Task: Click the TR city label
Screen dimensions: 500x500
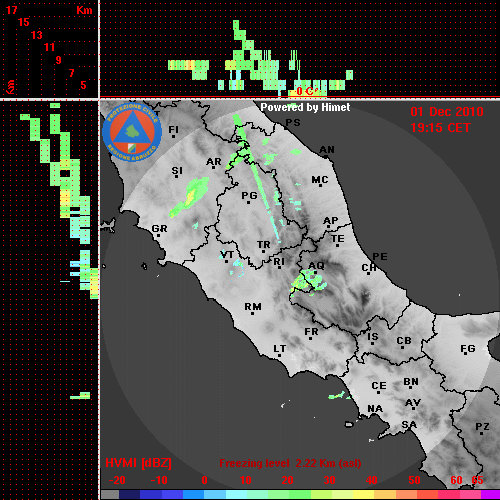Action: click(264, 245)
